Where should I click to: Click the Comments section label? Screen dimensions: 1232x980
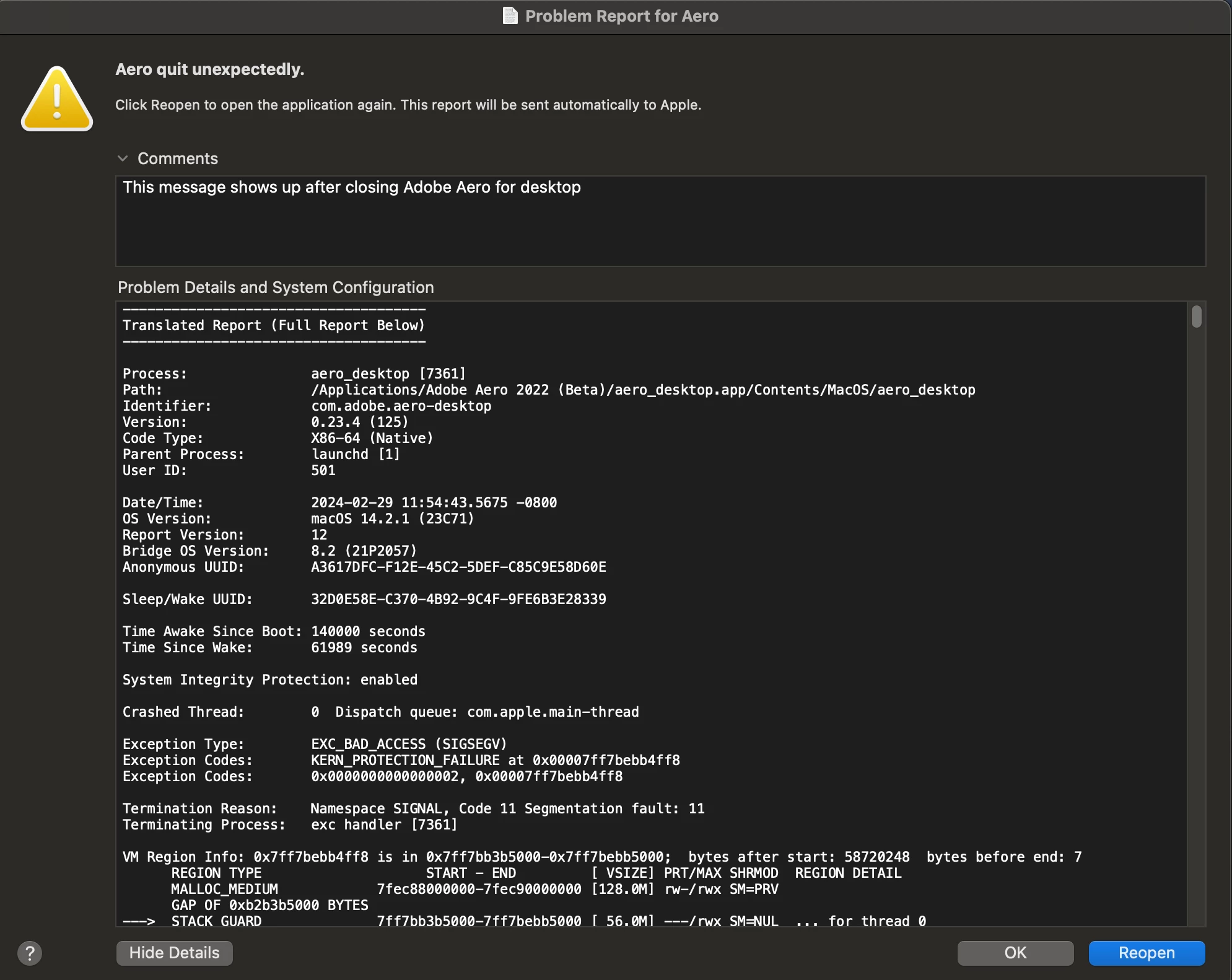click(x=177, y=159)
